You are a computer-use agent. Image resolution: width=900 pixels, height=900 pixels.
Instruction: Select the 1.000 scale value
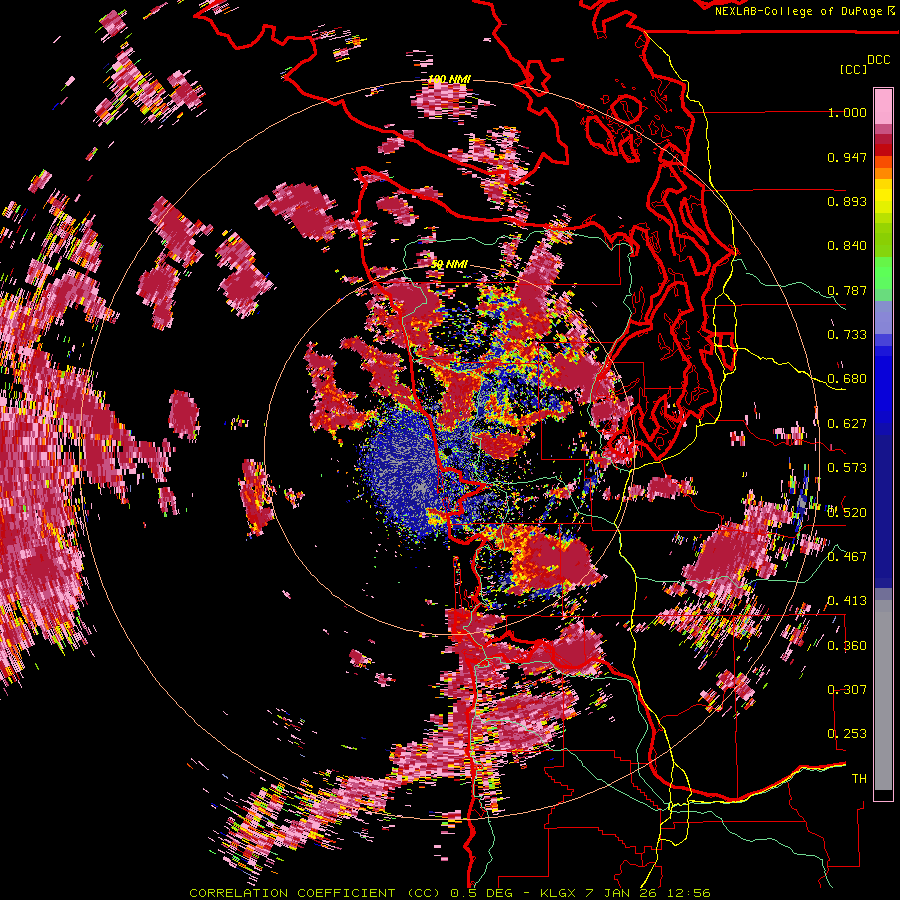click(847, 112)
